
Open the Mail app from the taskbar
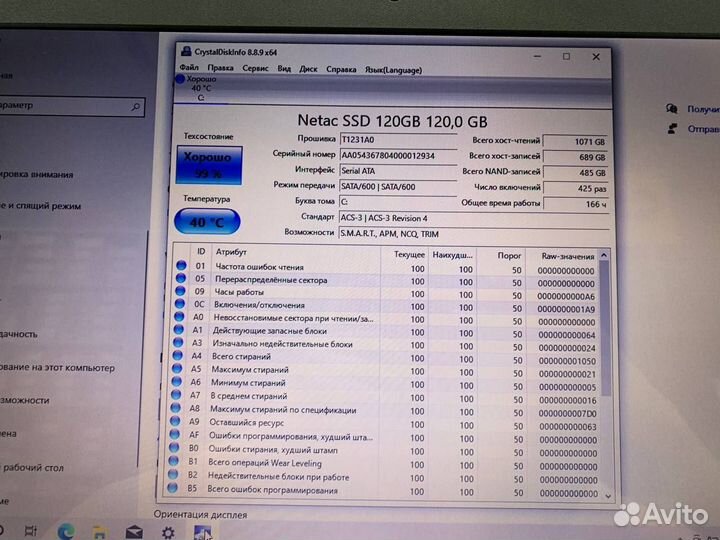tap(134, 532)
